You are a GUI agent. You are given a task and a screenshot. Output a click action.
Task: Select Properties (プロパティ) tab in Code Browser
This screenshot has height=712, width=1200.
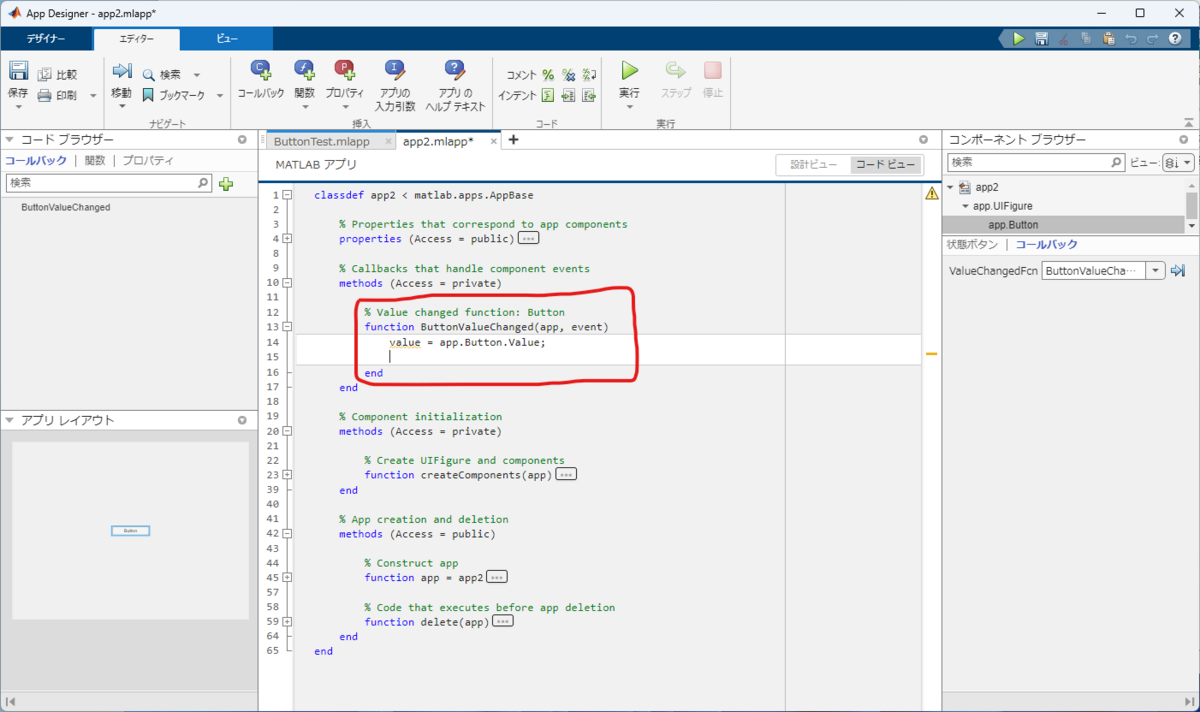pos(148,160)
